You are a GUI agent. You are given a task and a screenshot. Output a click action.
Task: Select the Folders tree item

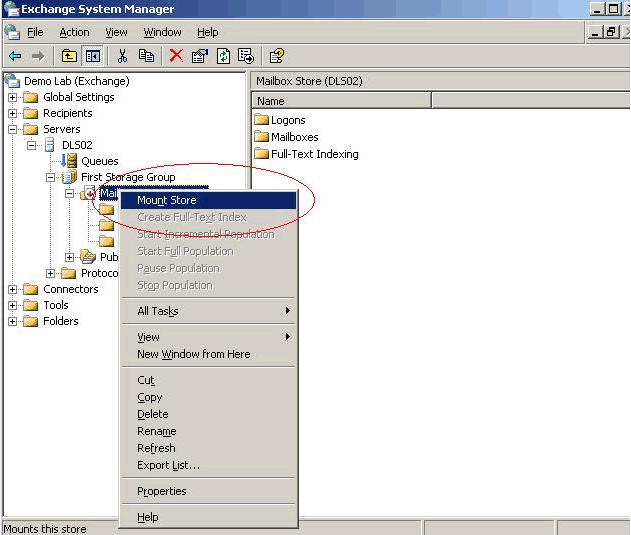(61, 321)
